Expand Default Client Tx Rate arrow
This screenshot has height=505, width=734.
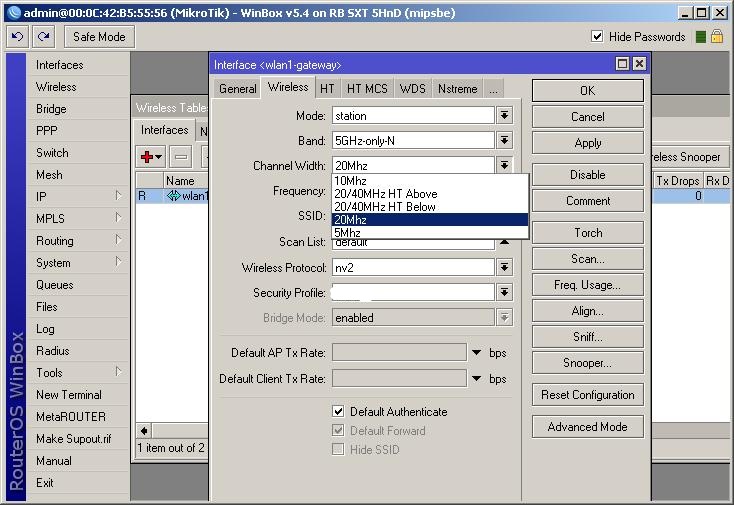(x=477, y=378)
